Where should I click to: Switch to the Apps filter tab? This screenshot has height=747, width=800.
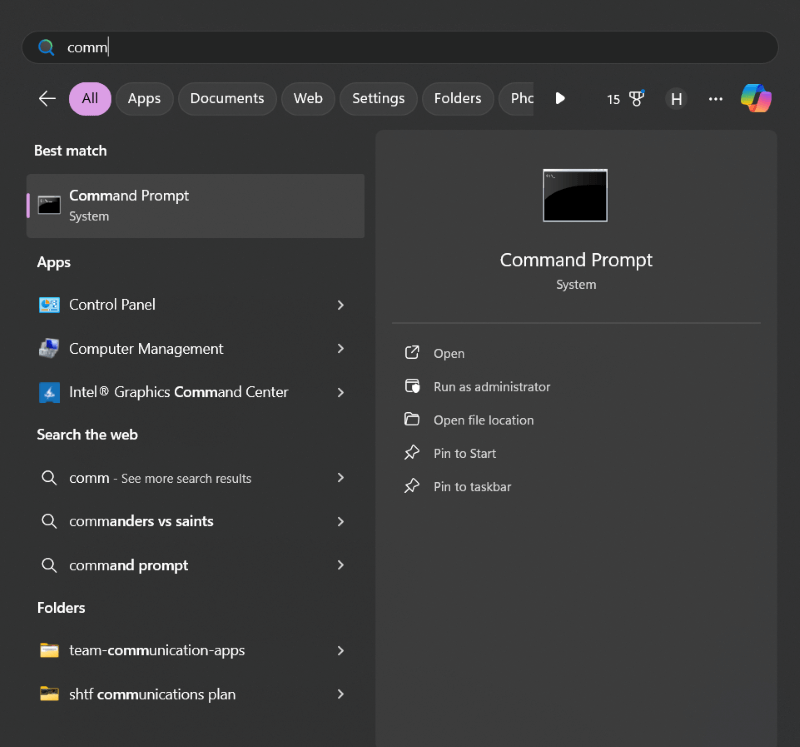point(144,98)
